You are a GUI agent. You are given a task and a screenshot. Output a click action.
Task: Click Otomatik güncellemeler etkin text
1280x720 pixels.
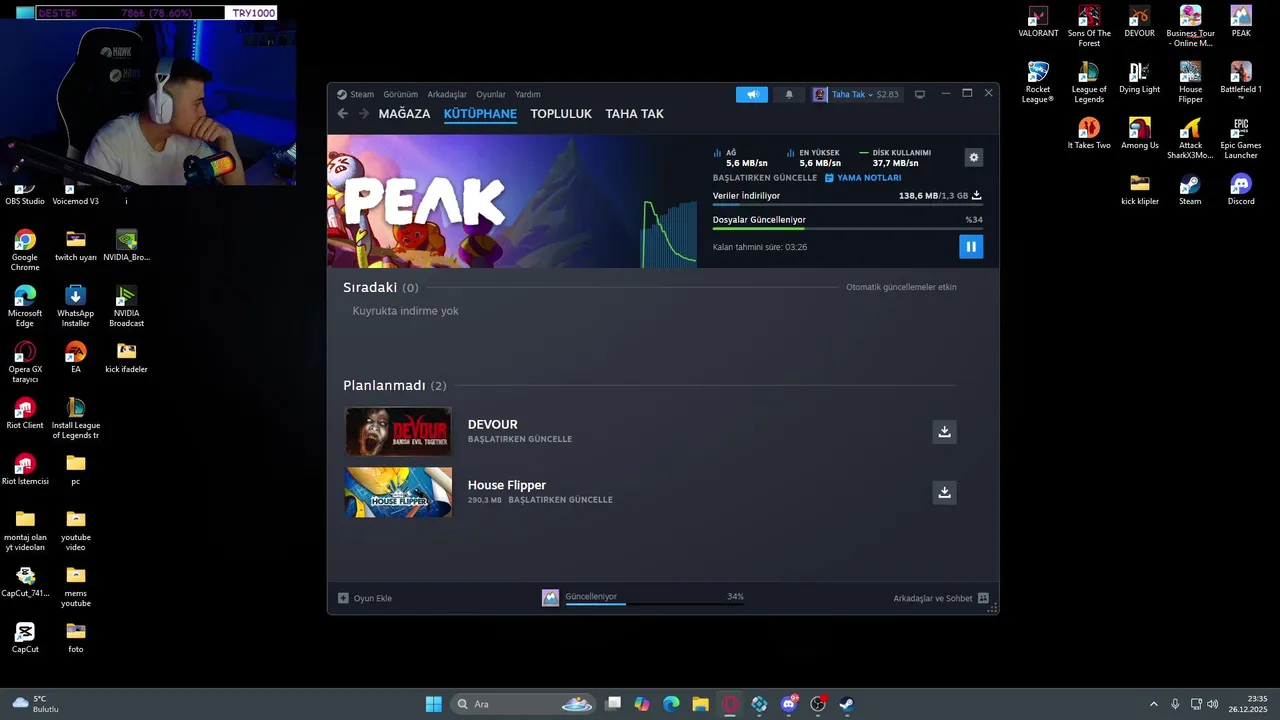point(901,287)
